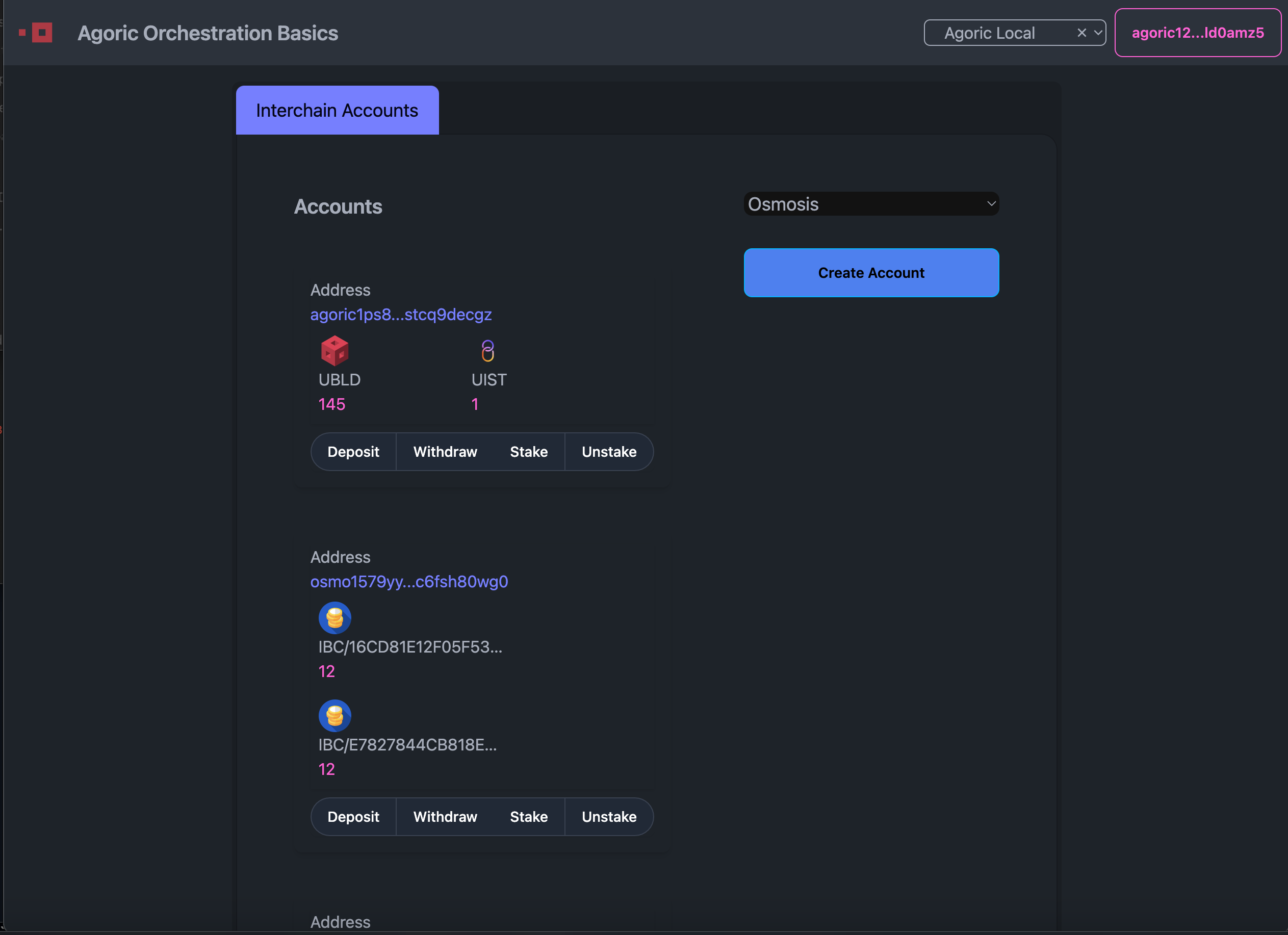Unstake on the osmo1579yy account
Screen dimensions: 1288x935
[609, 816]
